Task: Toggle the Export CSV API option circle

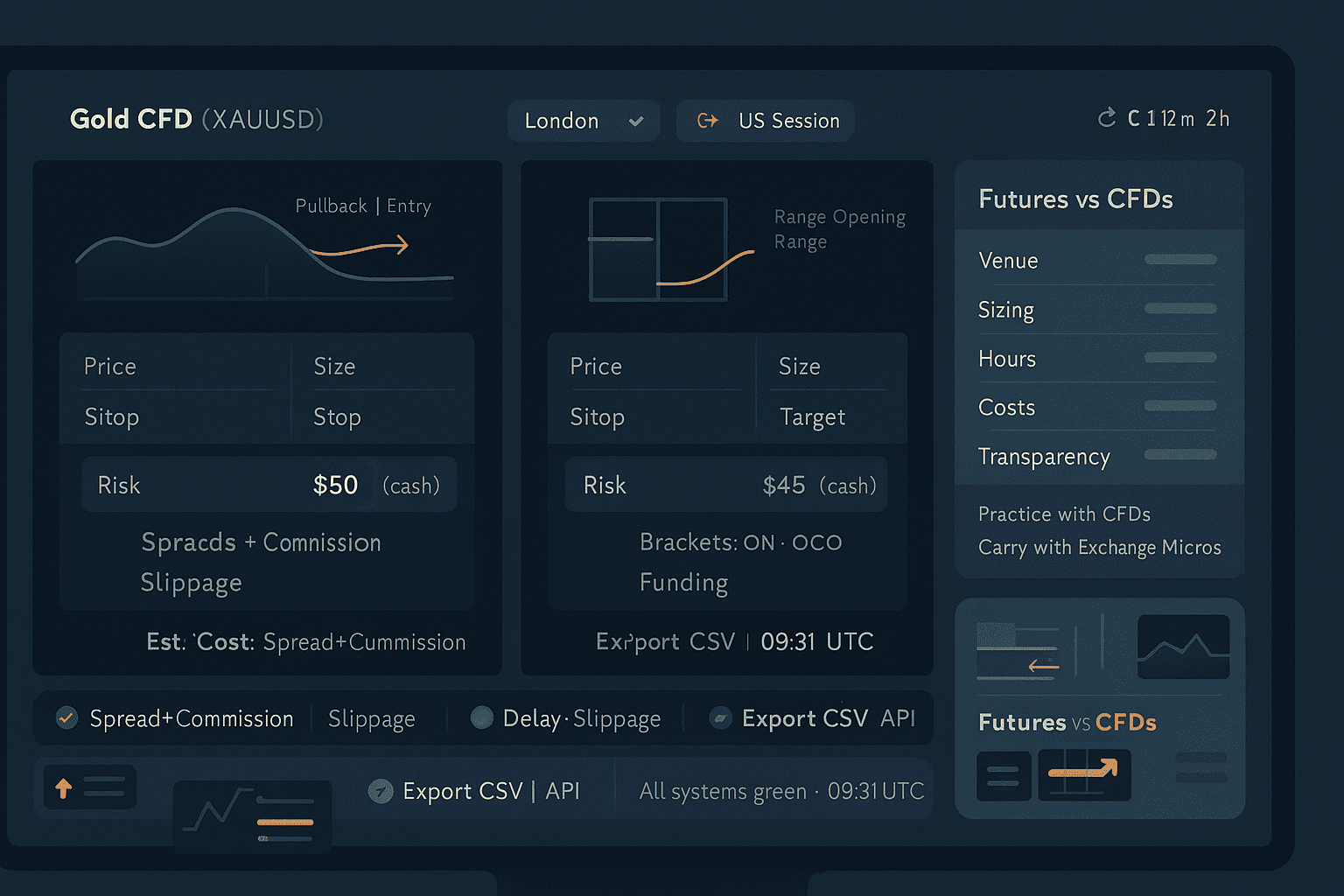Action: tap(720, 718)
